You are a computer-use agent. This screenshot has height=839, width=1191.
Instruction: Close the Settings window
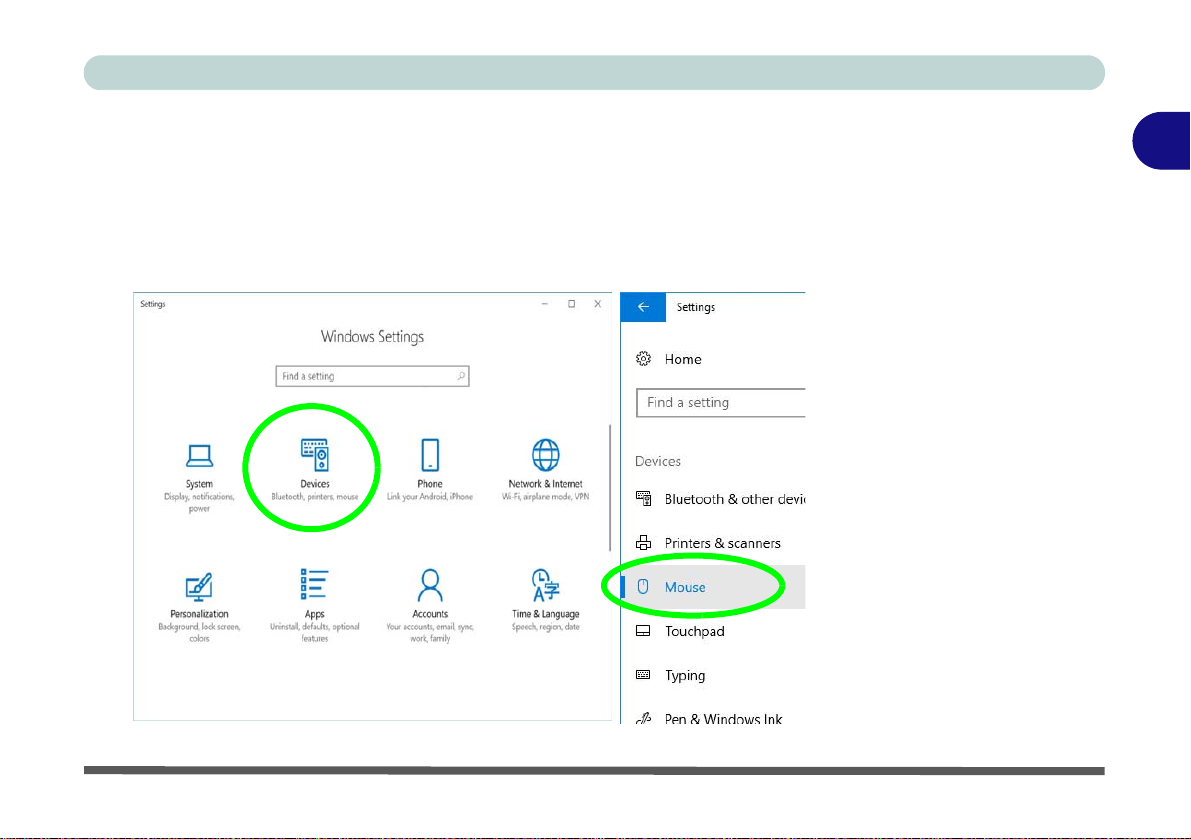(598, 304)
